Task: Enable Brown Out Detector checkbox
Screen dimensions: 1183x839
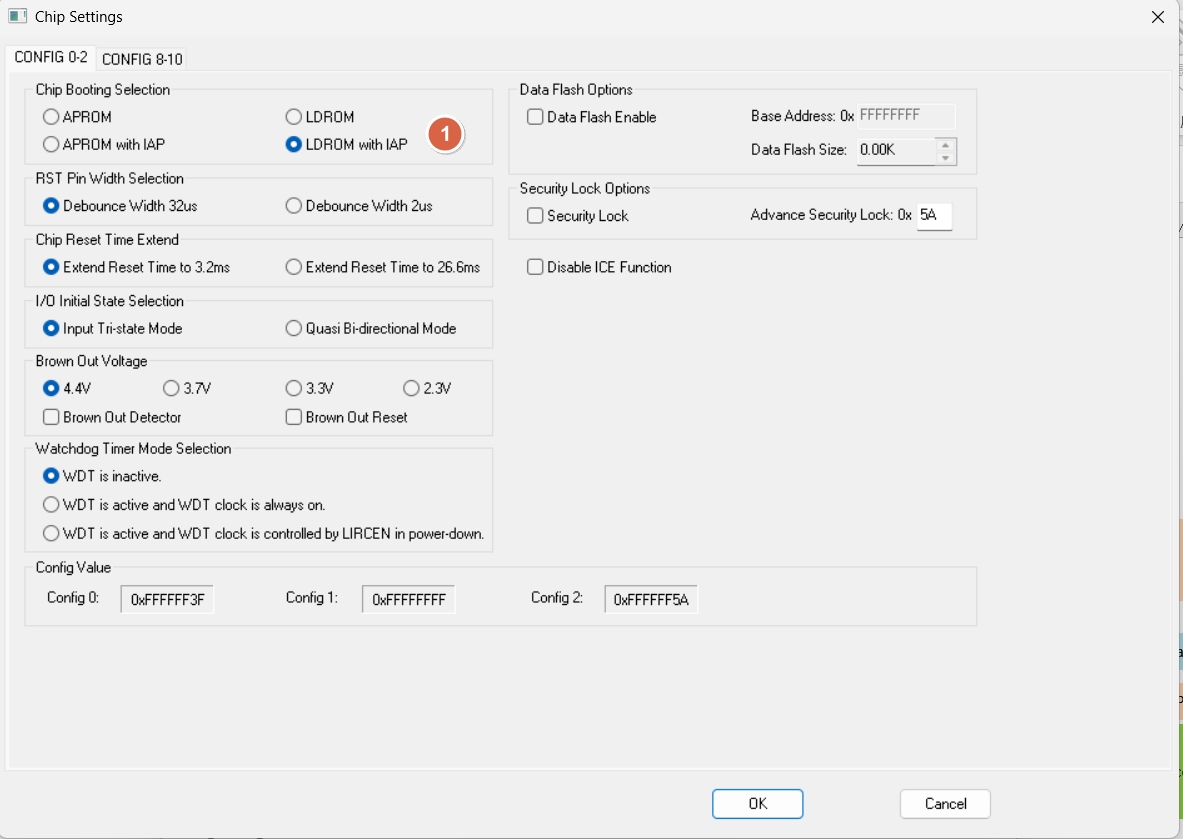Action: tap(51, 417)
